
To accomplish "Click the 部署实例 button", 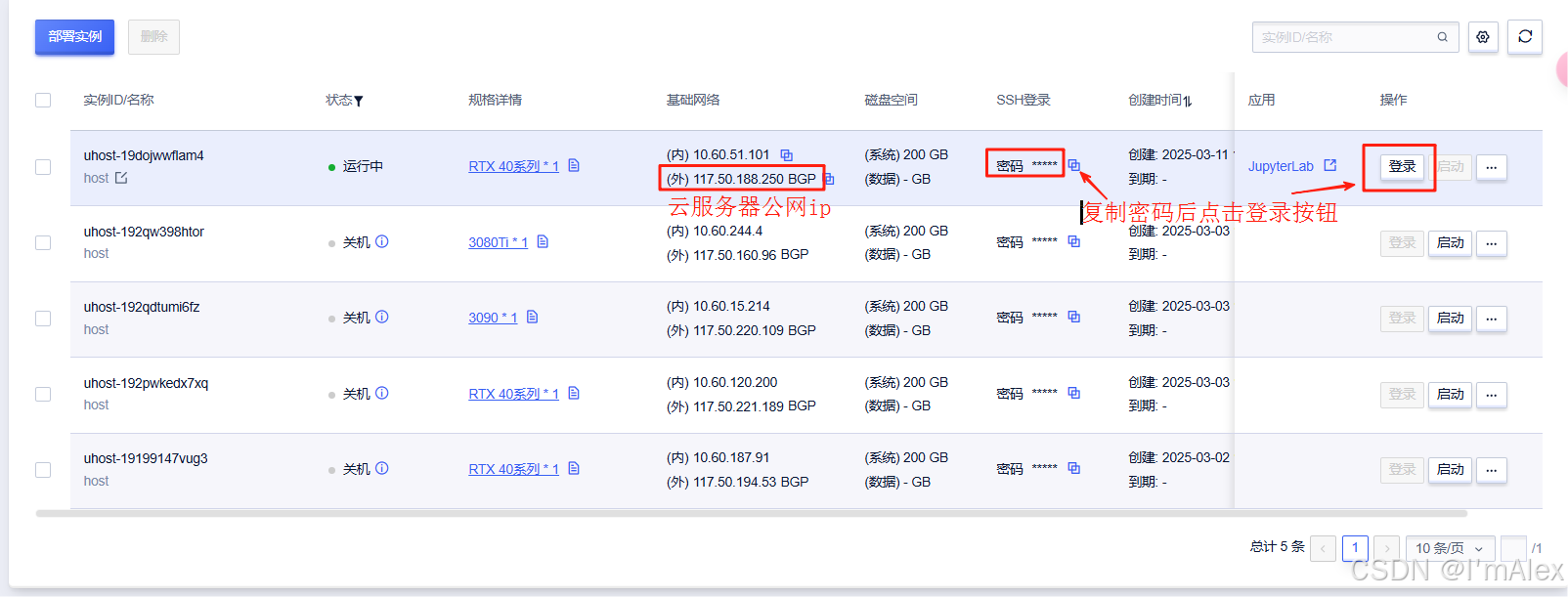I will click(74, 37).
